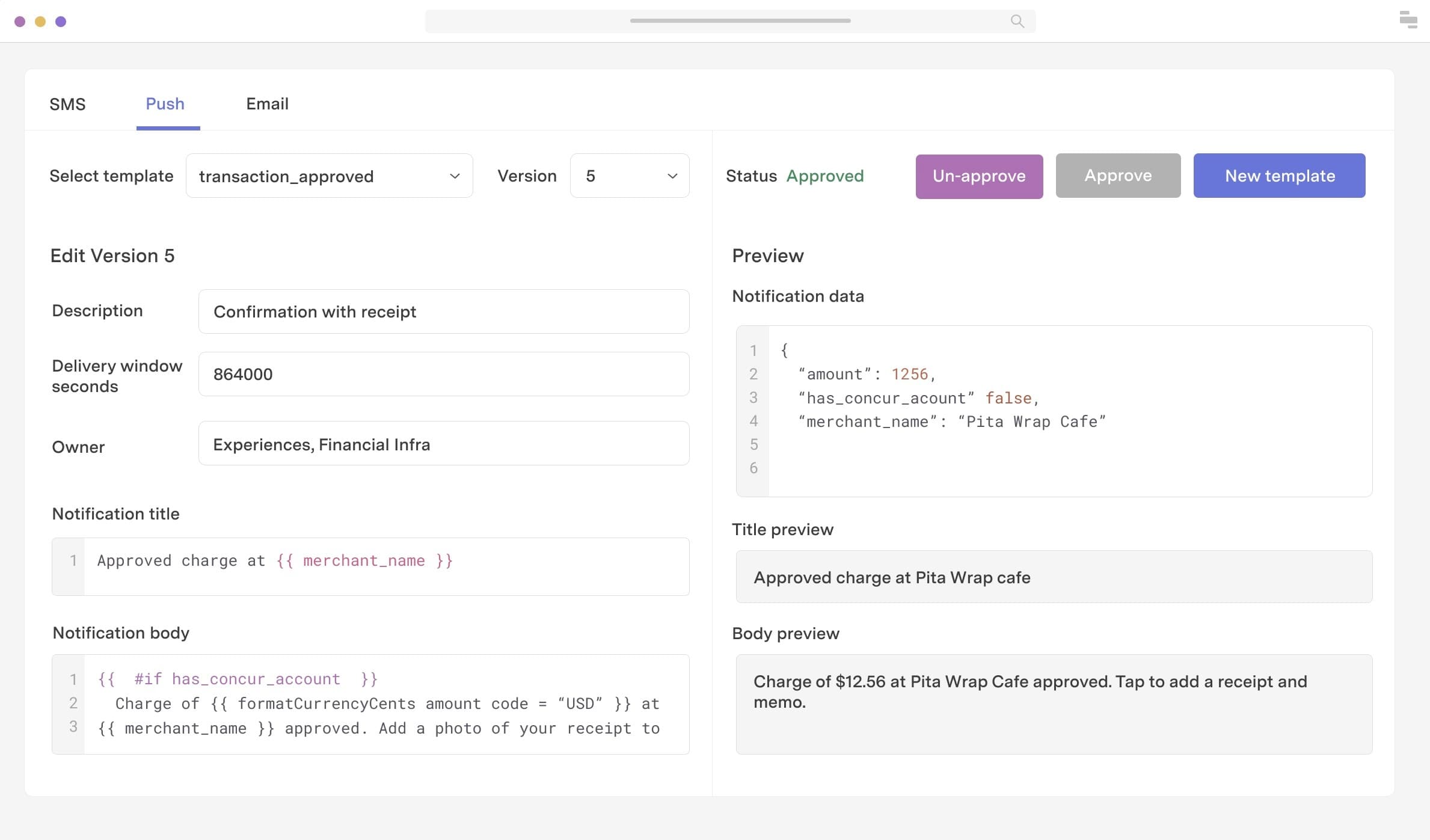Click the Description field showing Confirmation with receipt

tap(443, 311)
